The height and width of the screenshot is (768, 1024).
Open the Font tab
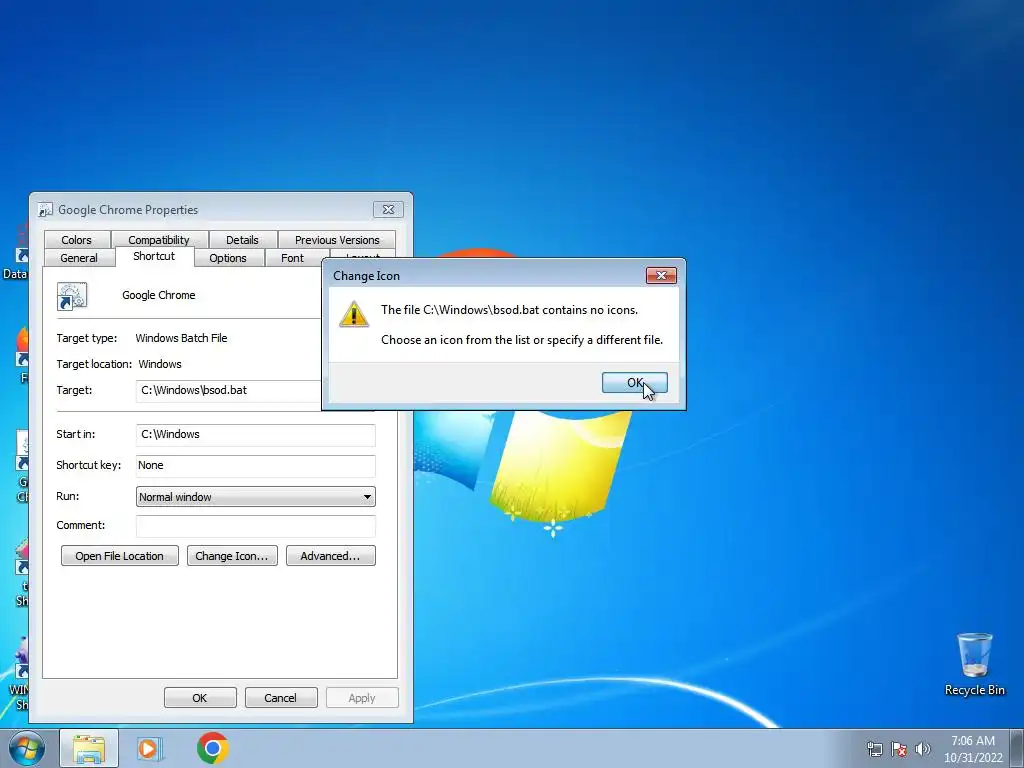tap(293, 258)
